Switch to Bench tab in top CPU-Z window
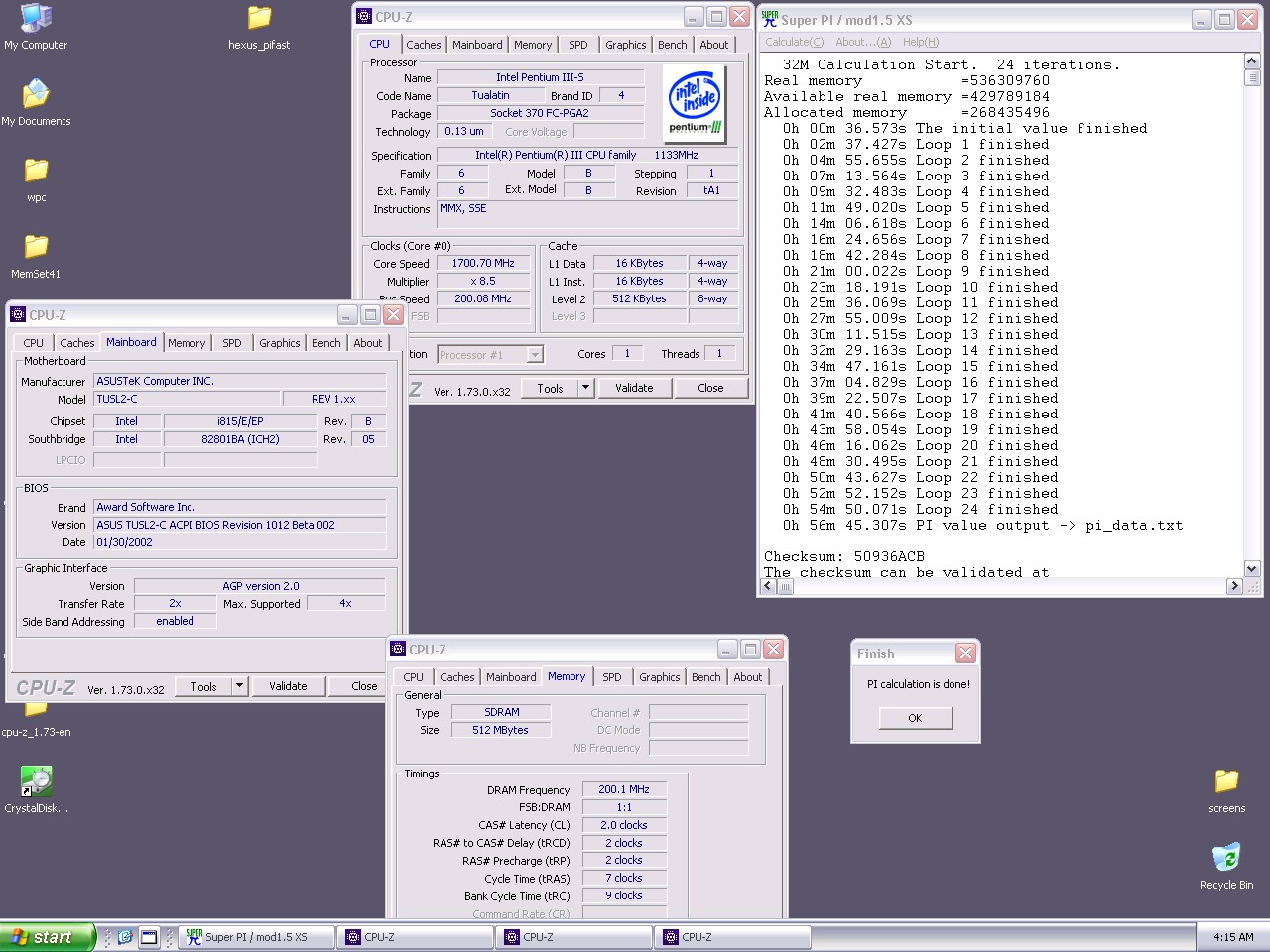 pyautogui.click(x=673, y=45)
